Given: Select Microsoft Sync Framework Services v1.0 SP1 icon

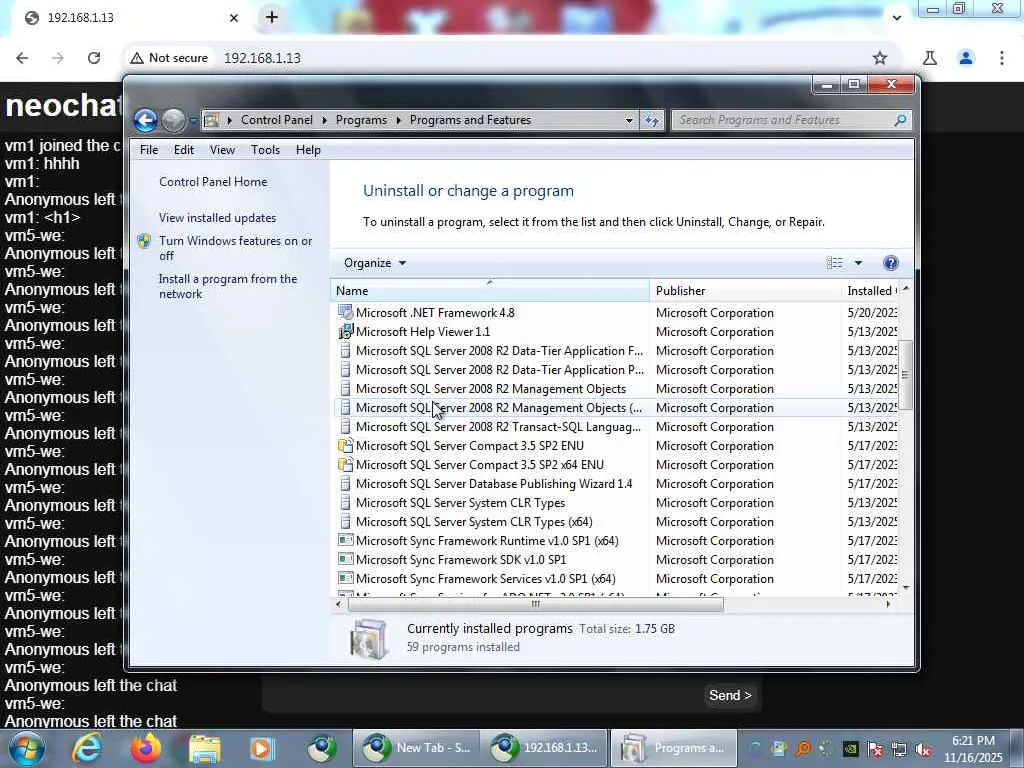Looking at the screenshot, I should point(345,578).
